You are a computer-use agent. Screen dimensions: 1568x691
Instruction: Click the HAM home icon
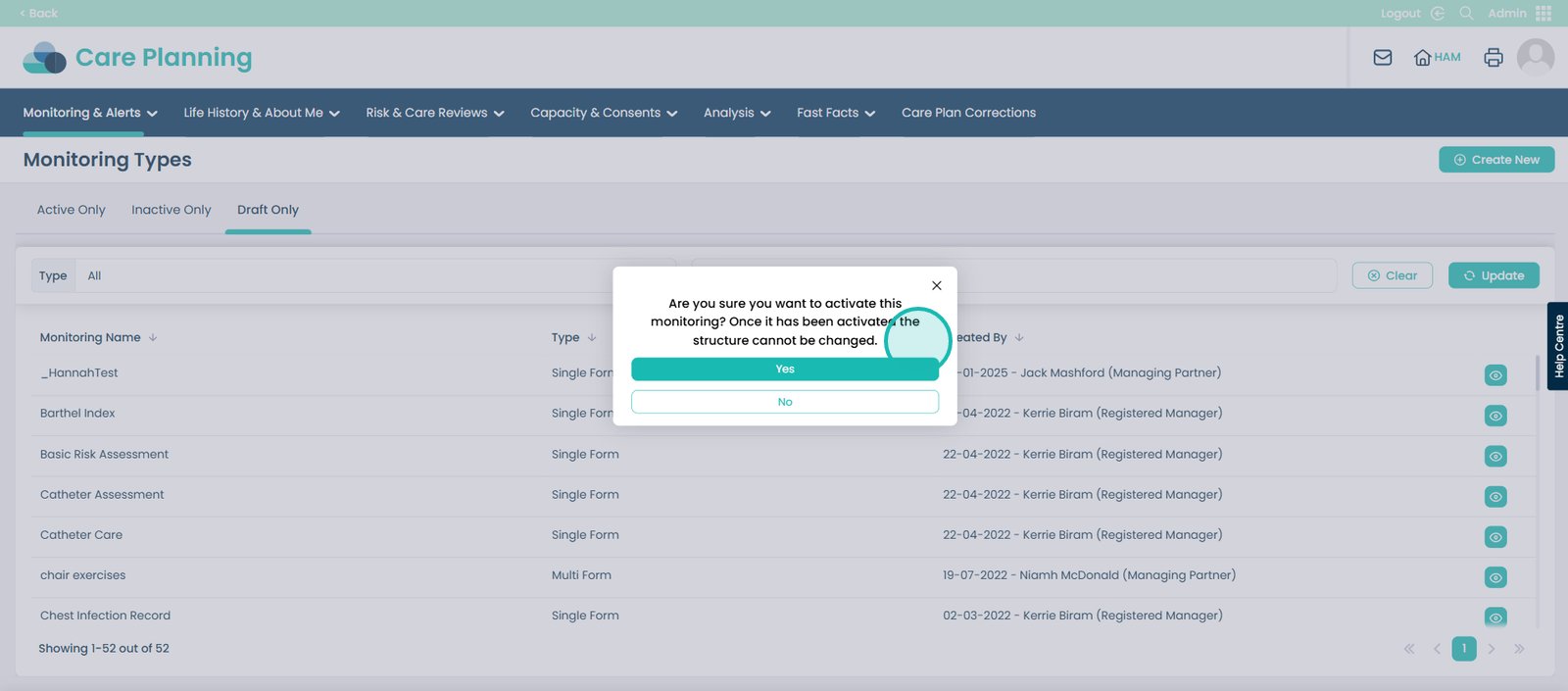pyautogui.click(x=1436, y=58)
